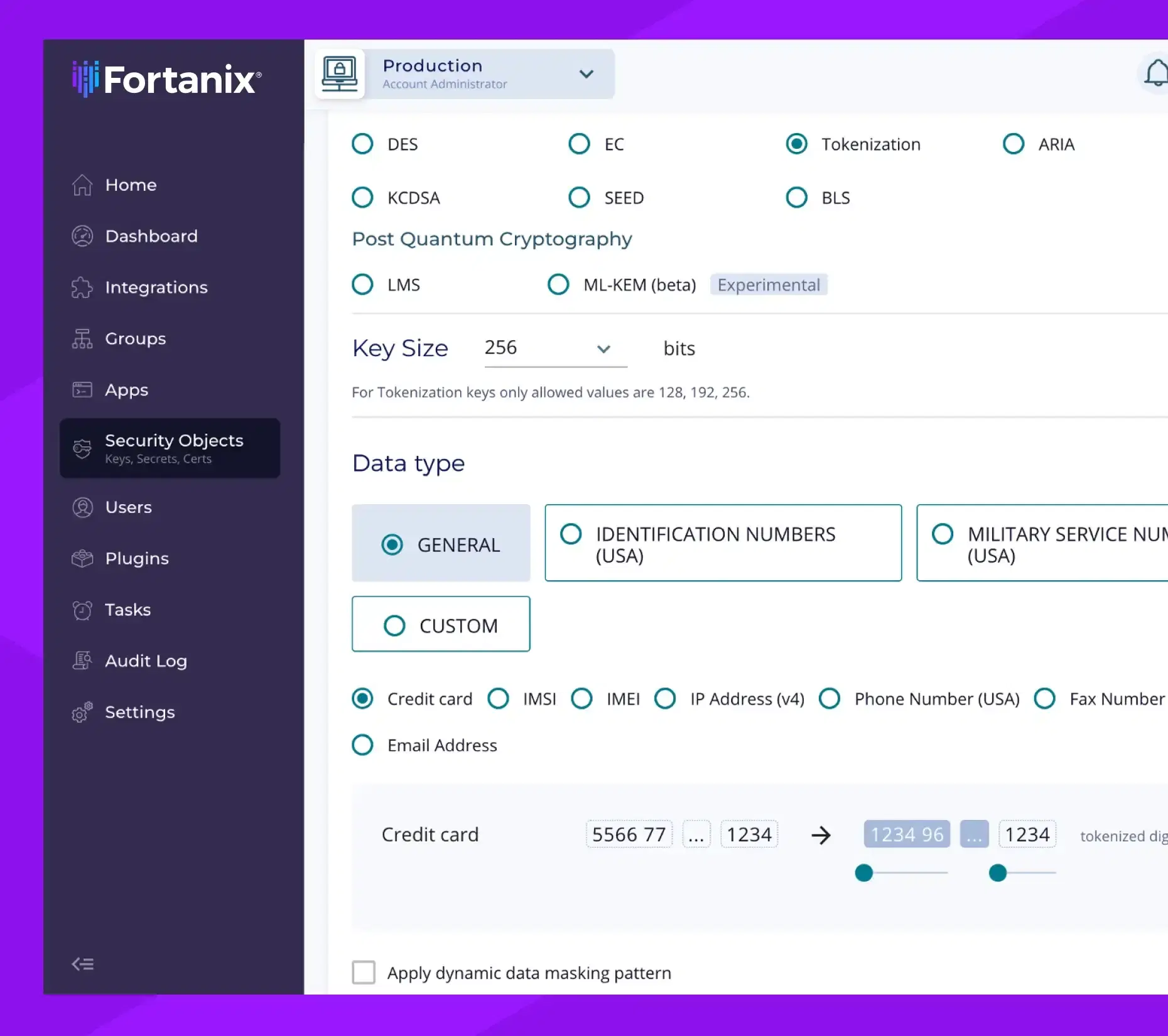Select the ML-KEM (beta) radio option
The height and width of the screenshot is (1036, 1168).
[558, 284]
